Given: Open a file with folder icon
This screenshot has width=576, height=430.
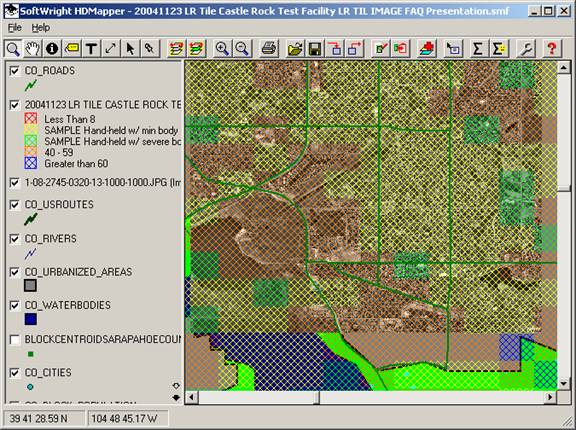Looking at the screenshot, I should tap(295, 48).
